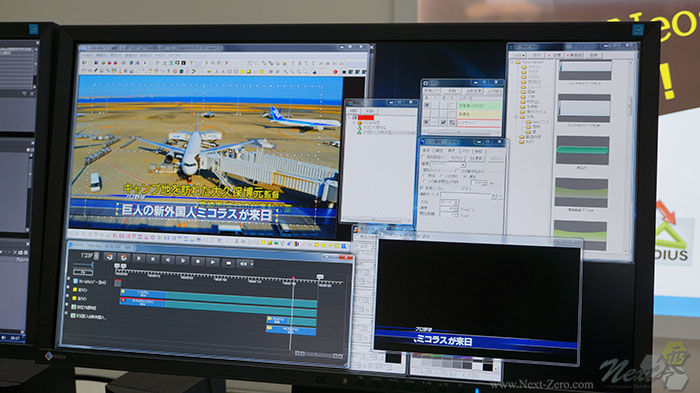Viewport: 700px width, 393px height.
Task: Open the combo box below properties dialog tabs
Action: click(x=448, y=164)
